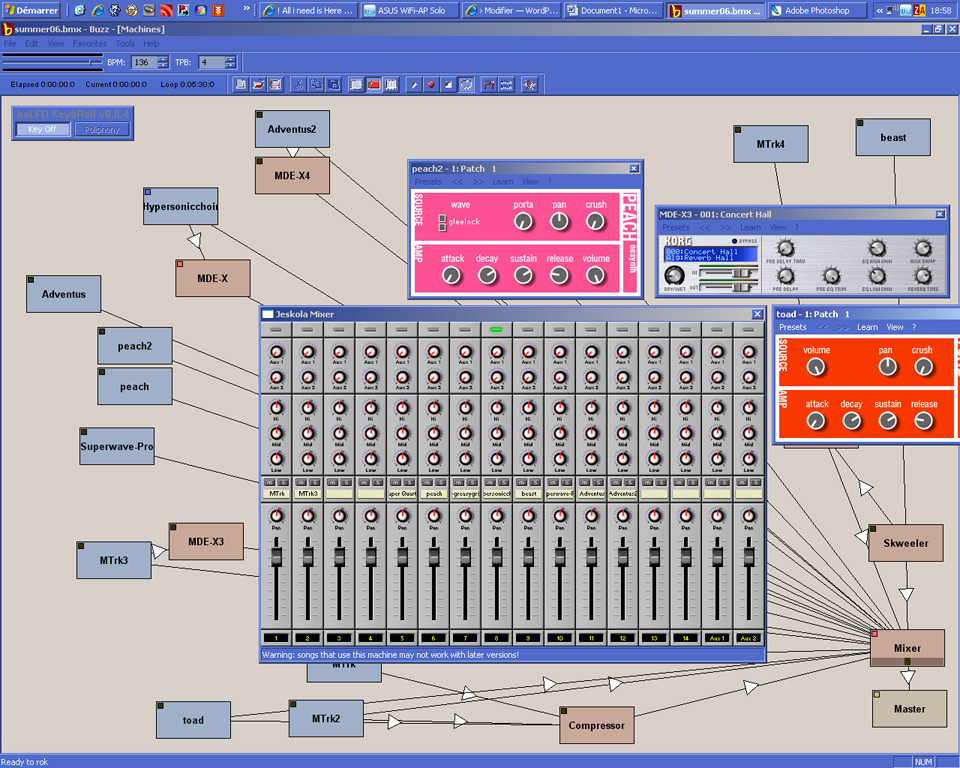Solo the MTrk mixer channel
The image size is (960, 768).
click(283, 483)
